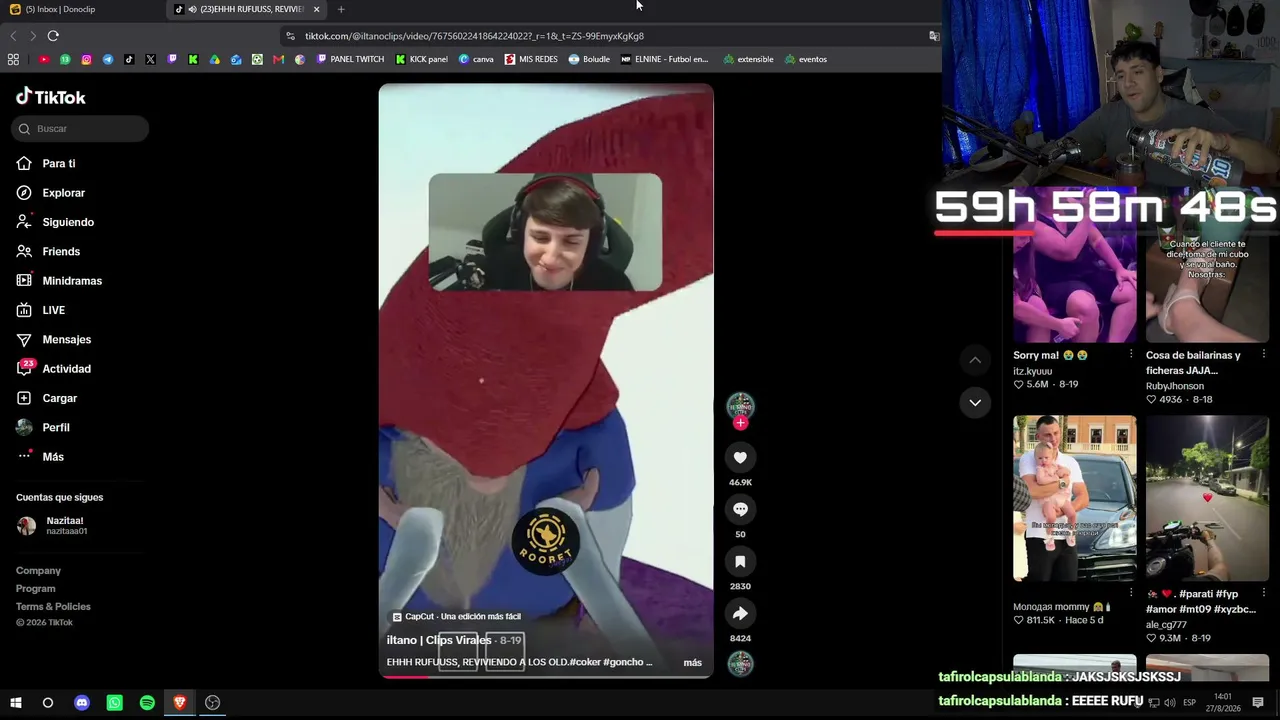Open the canva bookmark
Screen dimensions: 1280x720
[x=476, y=59]
